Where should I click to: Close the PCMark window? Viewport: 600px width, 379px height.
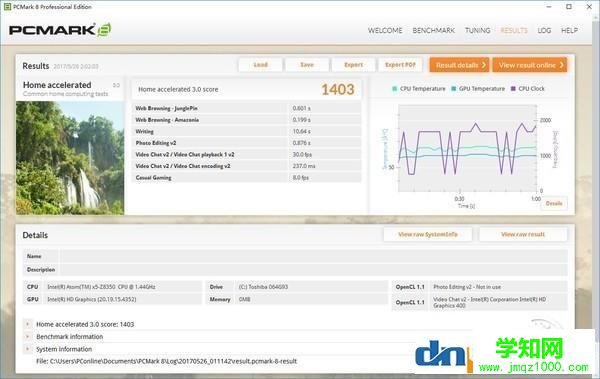click(x=589, y=7)
